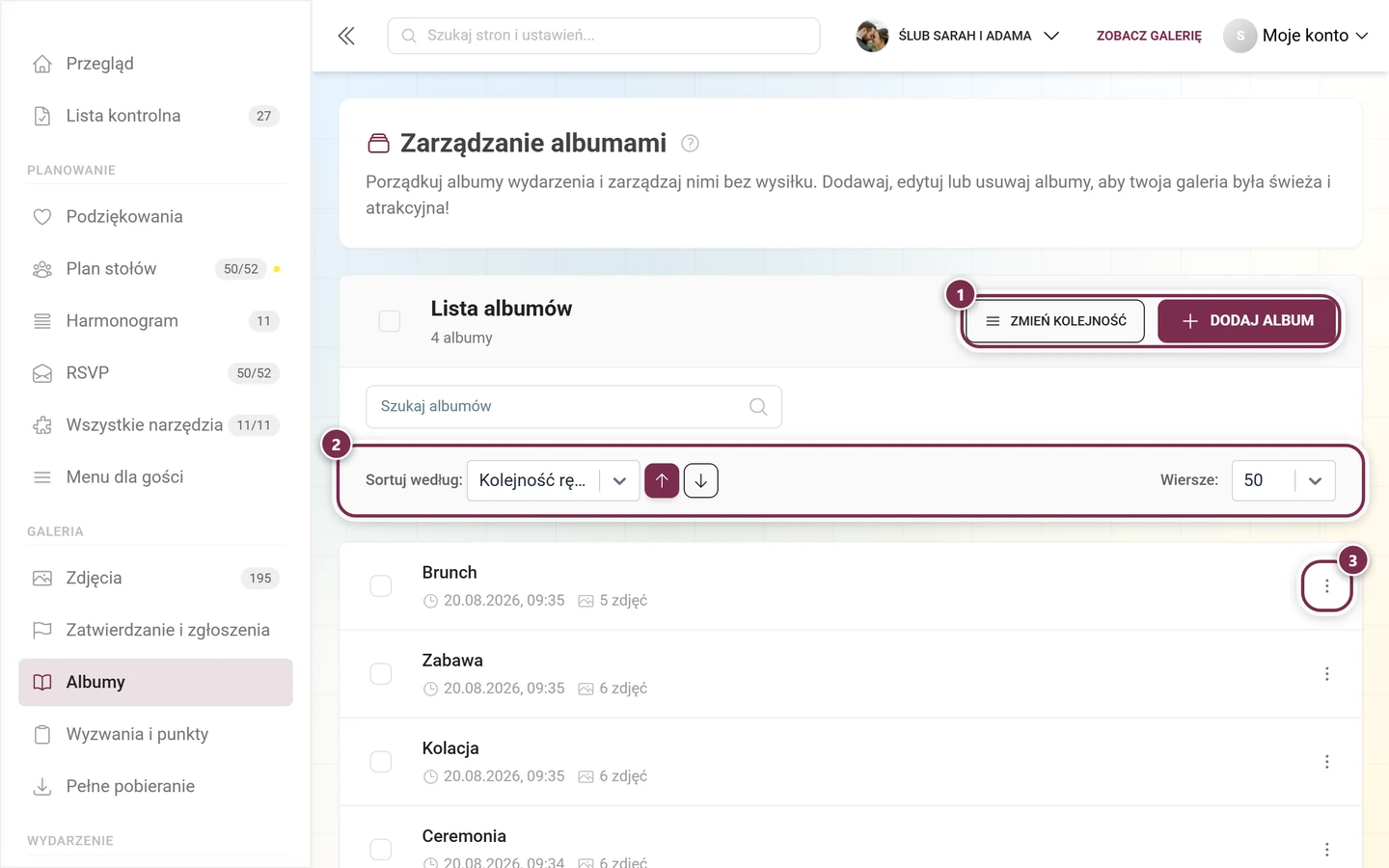The height and width of the screenshot is (868, 1389).
Task: Check the Zabawa album checkbox
Action: pos(381,674)
